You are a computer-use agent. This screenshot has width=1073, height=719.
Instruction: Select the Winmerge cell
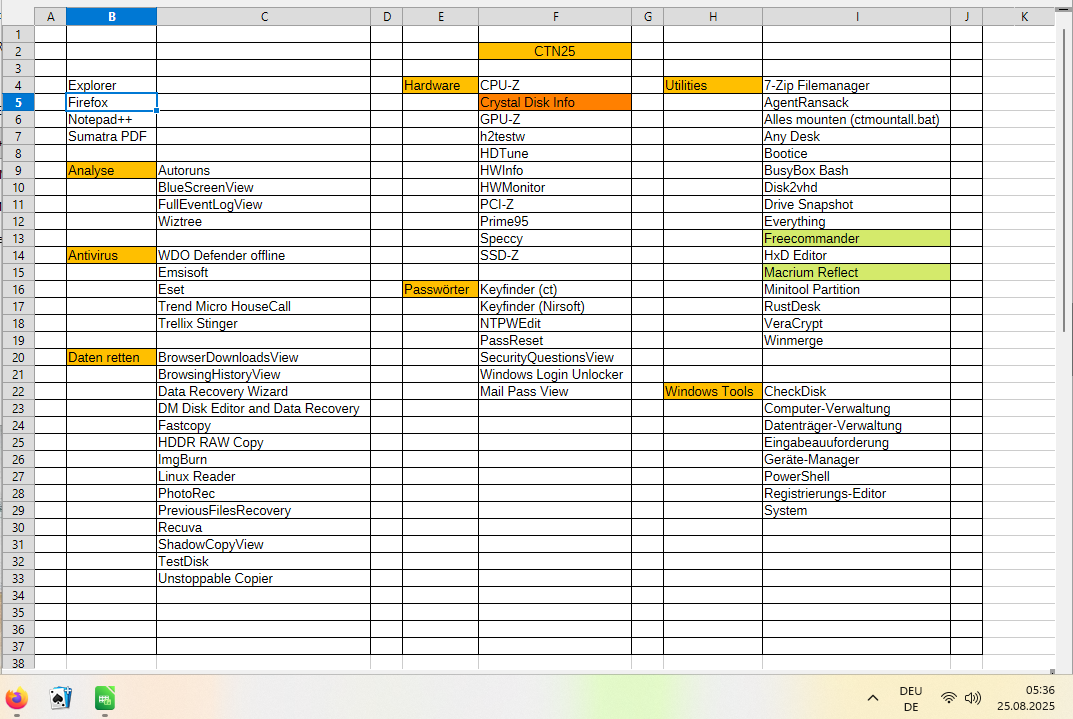click(x=857, y=341)
